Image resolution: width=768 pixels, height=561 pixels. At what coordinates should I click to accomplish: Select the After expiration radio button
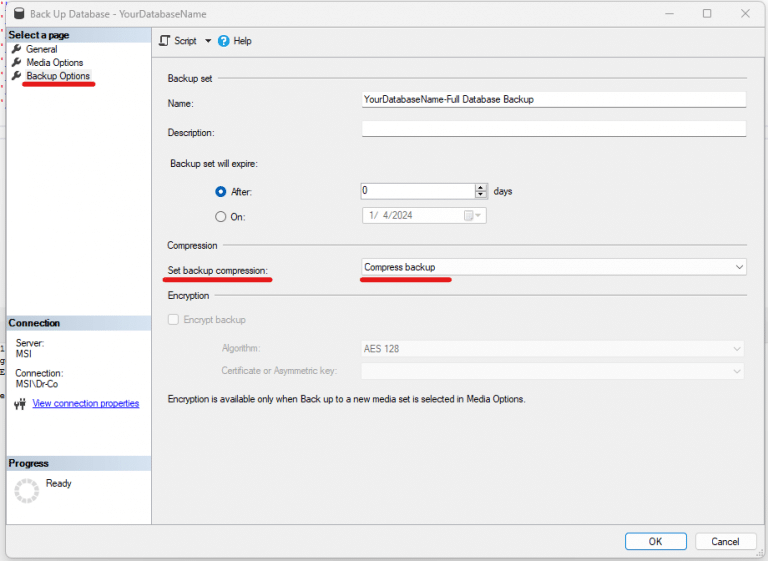pyautogui.click(x=221, y=191)
